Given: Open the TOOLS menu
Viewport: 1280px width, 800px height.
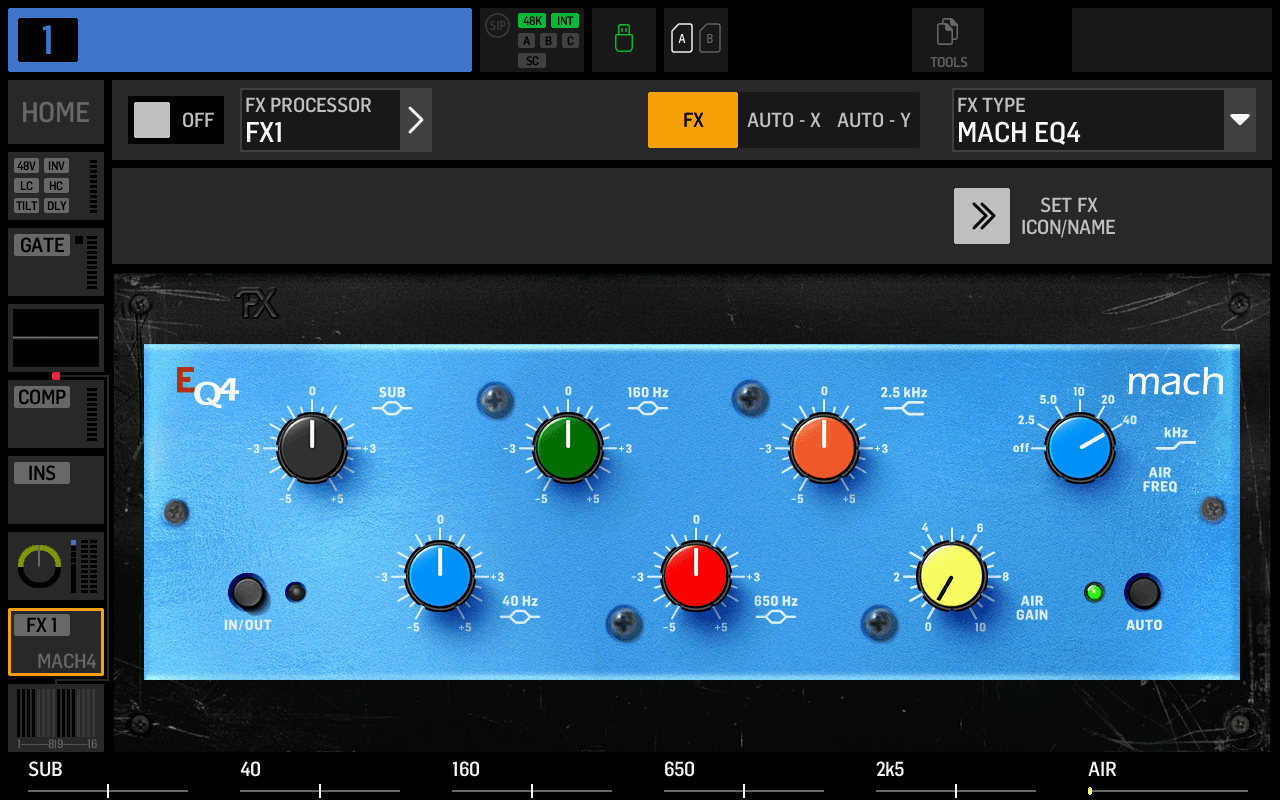Looking at the screenshot, I should (x=948, y=40).
